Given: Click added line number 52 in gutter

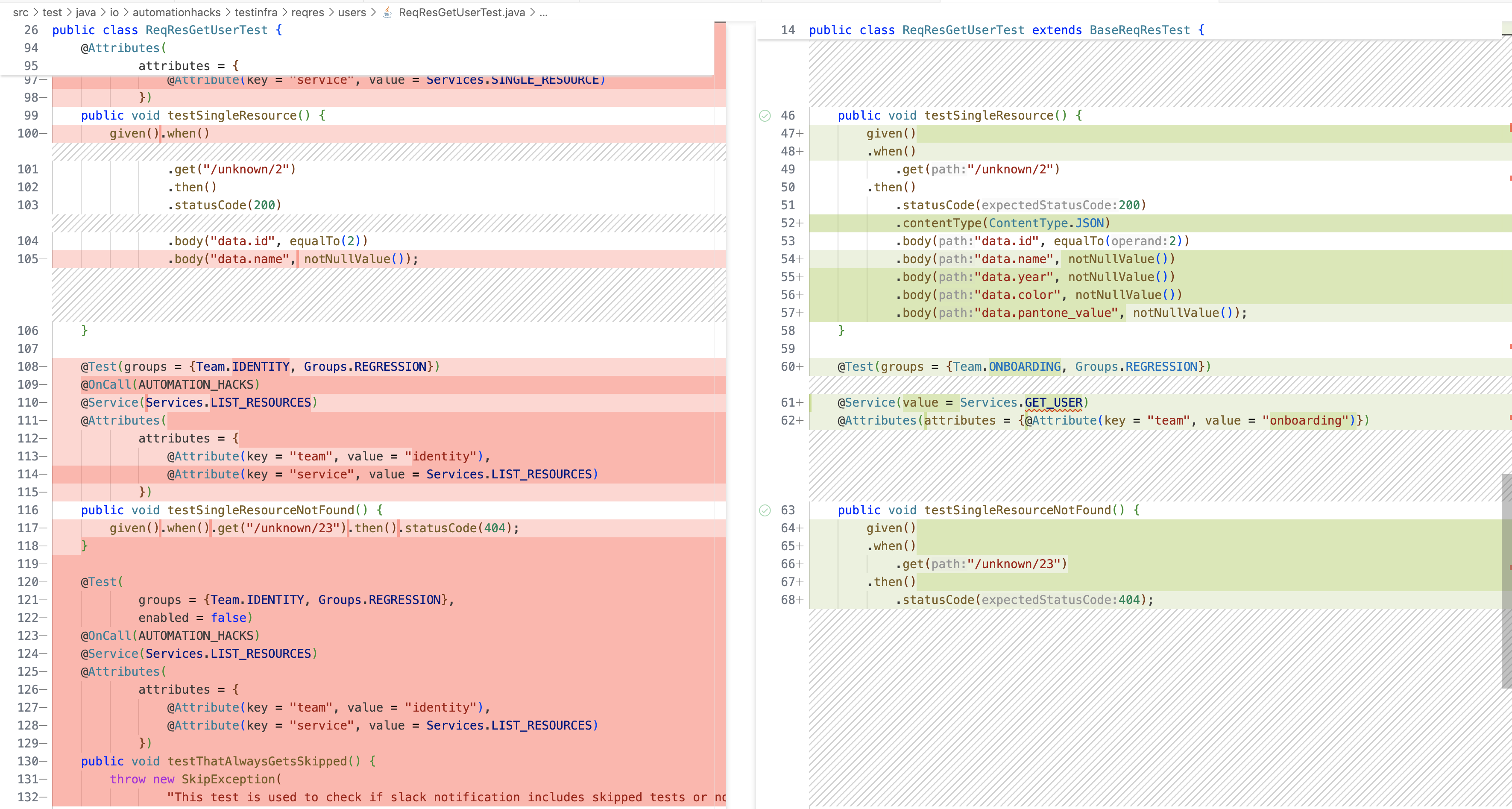Looking at the screenshot, I should click(788, 223).
